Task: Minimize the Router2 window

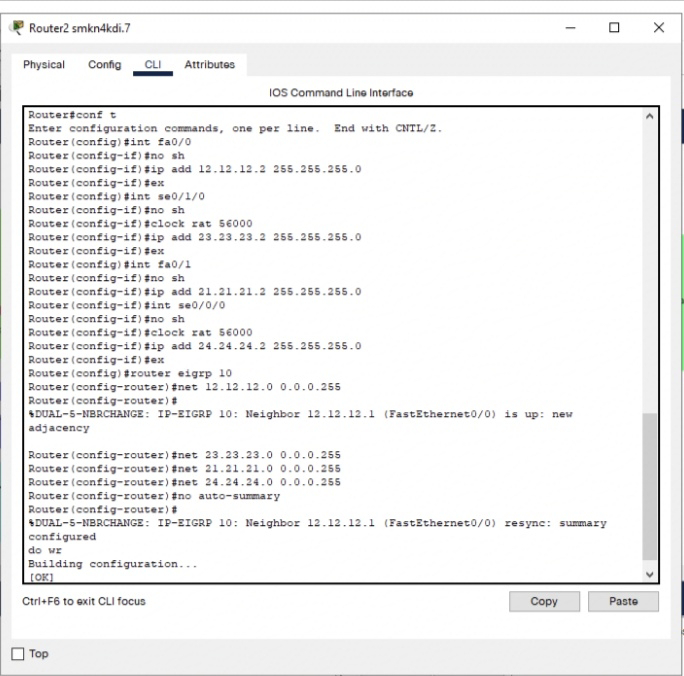Action: pyautogui.click(x=570, y=28)
